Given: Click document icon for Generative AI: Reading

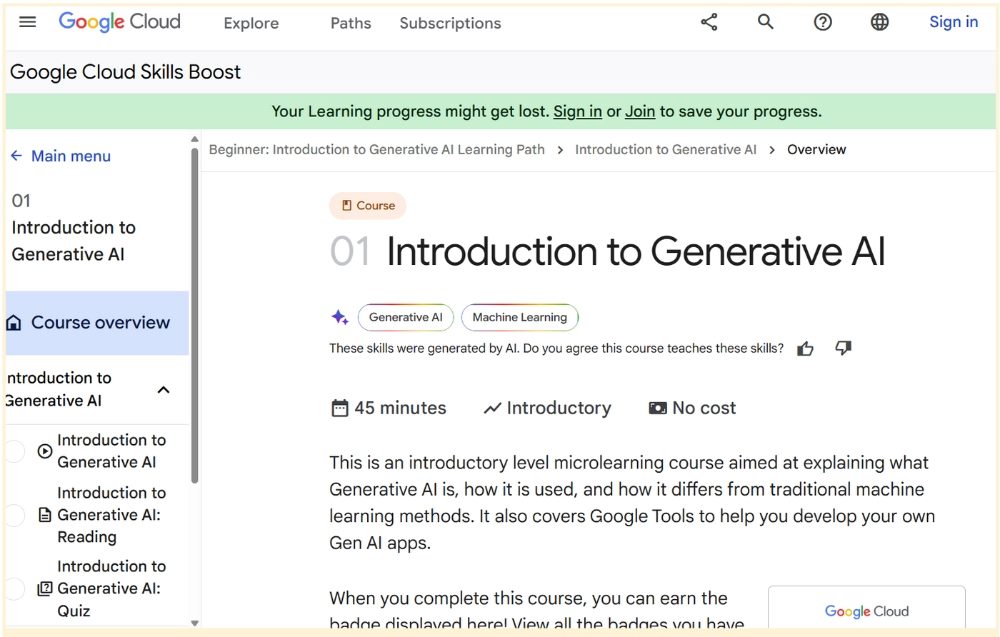Looking at the screenshot, I should [x=45, y=515].
